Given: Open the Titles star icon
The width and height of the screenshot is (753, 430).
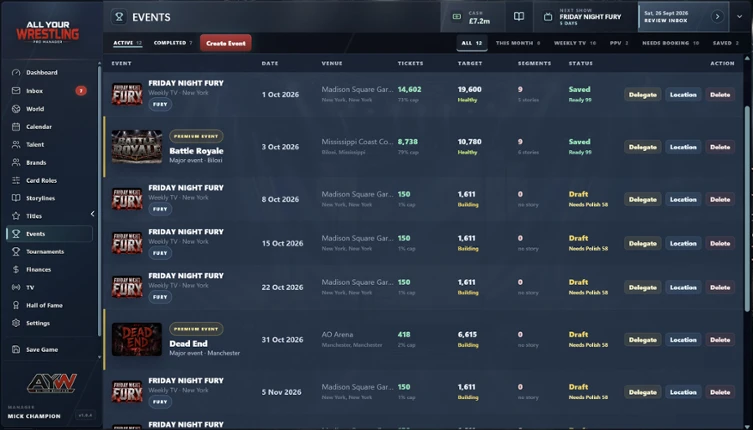Looking at the screenshot, I should pyautogui.click(x=16, y=216).
